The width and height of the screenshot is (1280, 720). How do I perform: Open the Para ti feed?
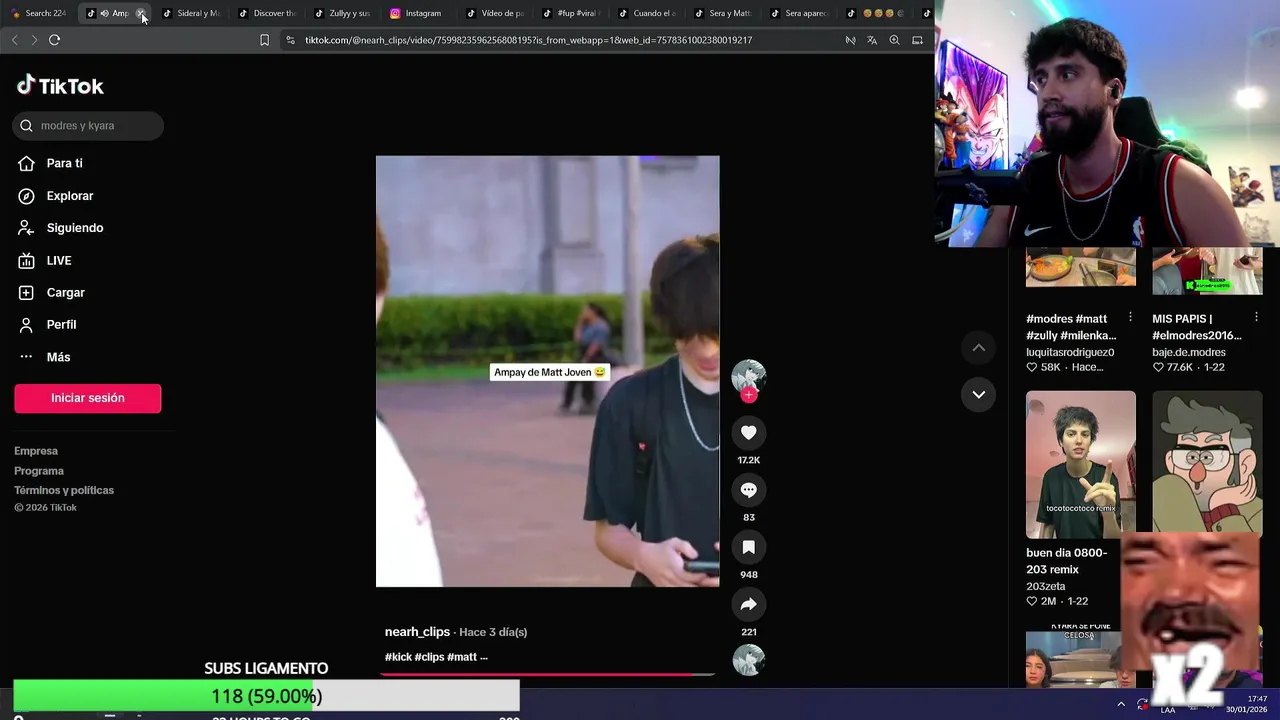(x=64, y=163)
